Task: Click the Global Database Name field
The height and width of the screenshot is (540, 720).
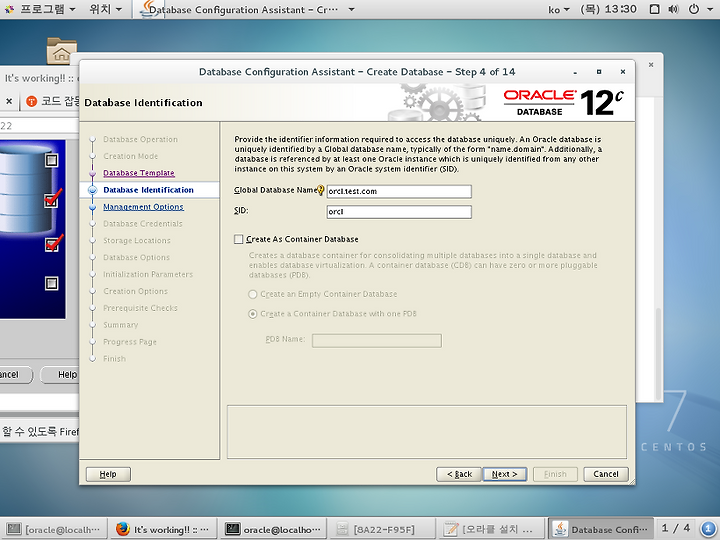Action: [x=399, y=191]
